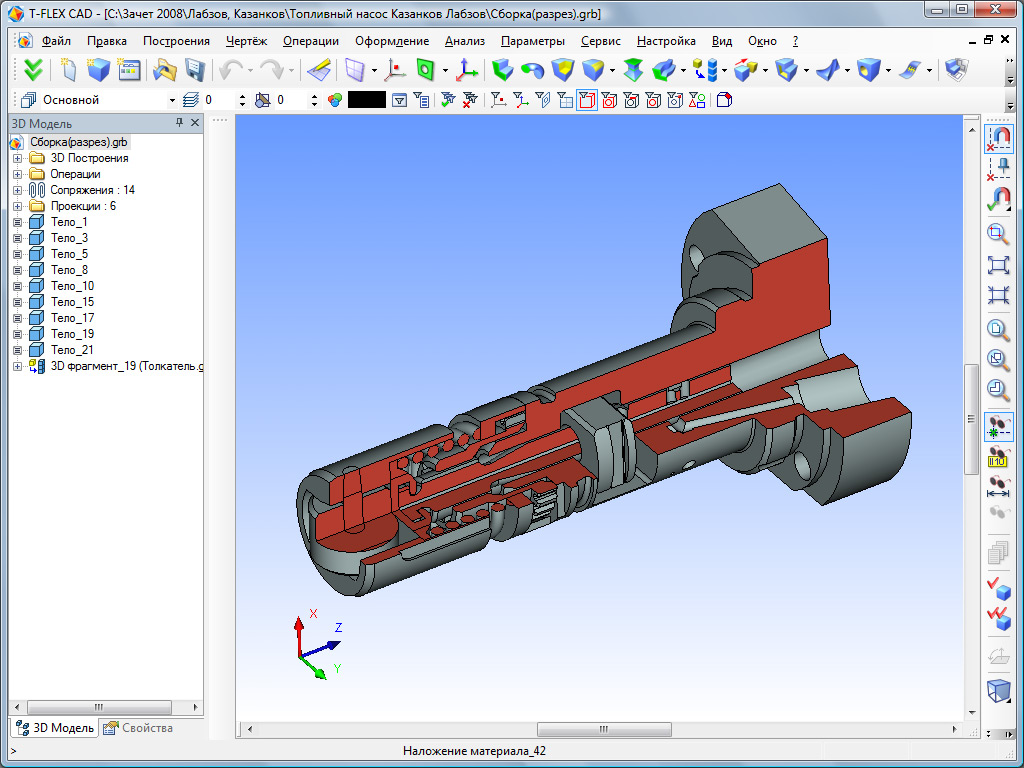This screenshot has width=1024, height=768.
Task: Toggle the highlighted selection filter button
Action: pos(586,100)
